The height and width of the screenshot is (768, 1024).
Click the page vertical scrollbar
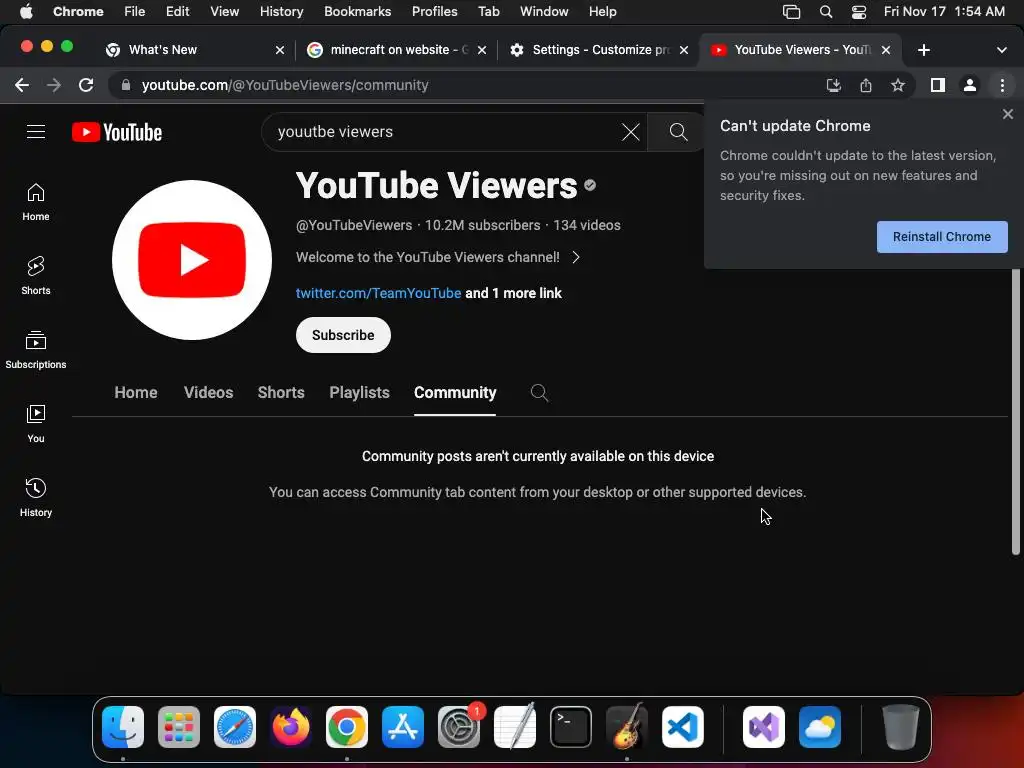(1016, 411)
